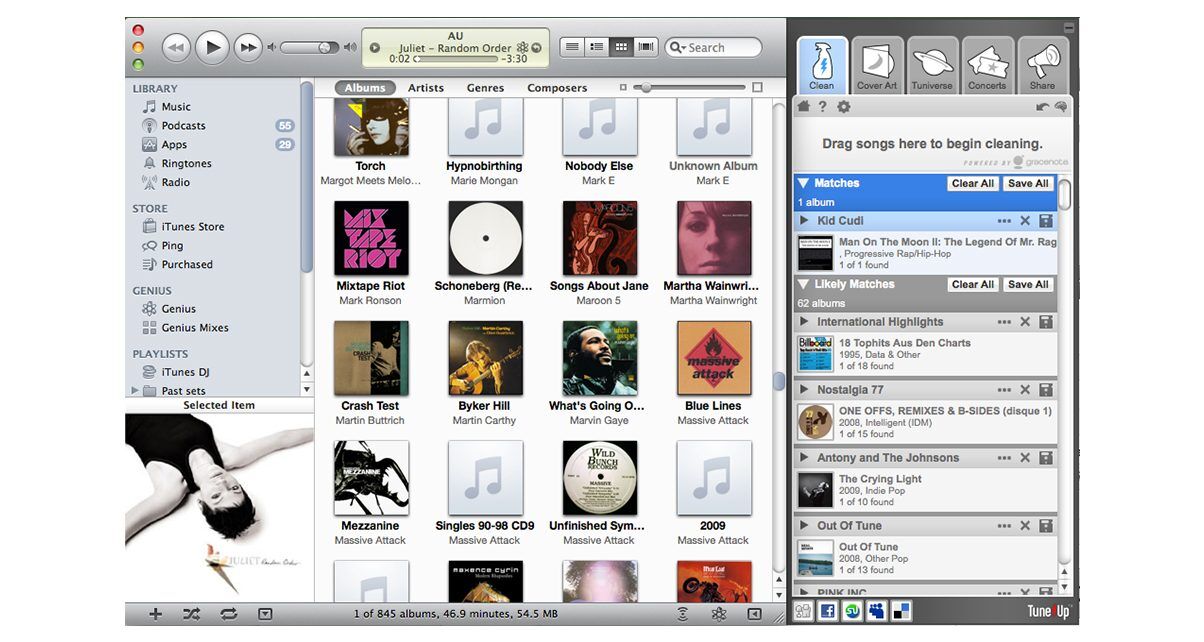Click Clear All in Likely Matches

(x=973, y=285)
